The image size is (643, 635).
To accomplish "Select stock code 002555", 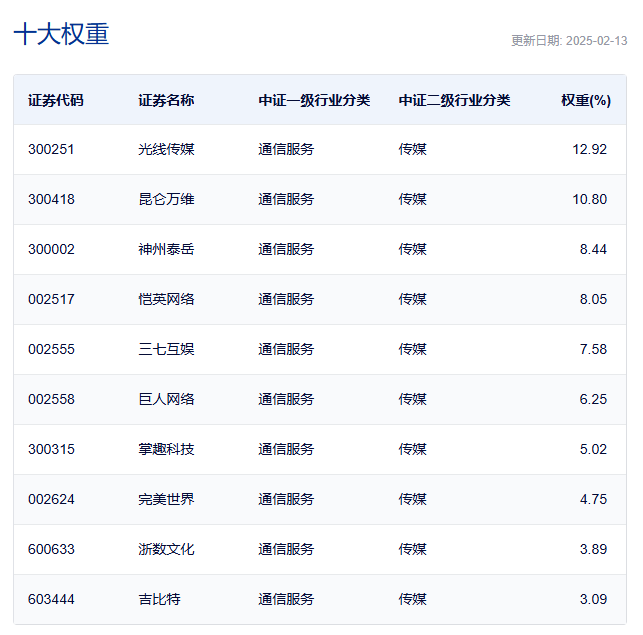I will click(51, 349).
